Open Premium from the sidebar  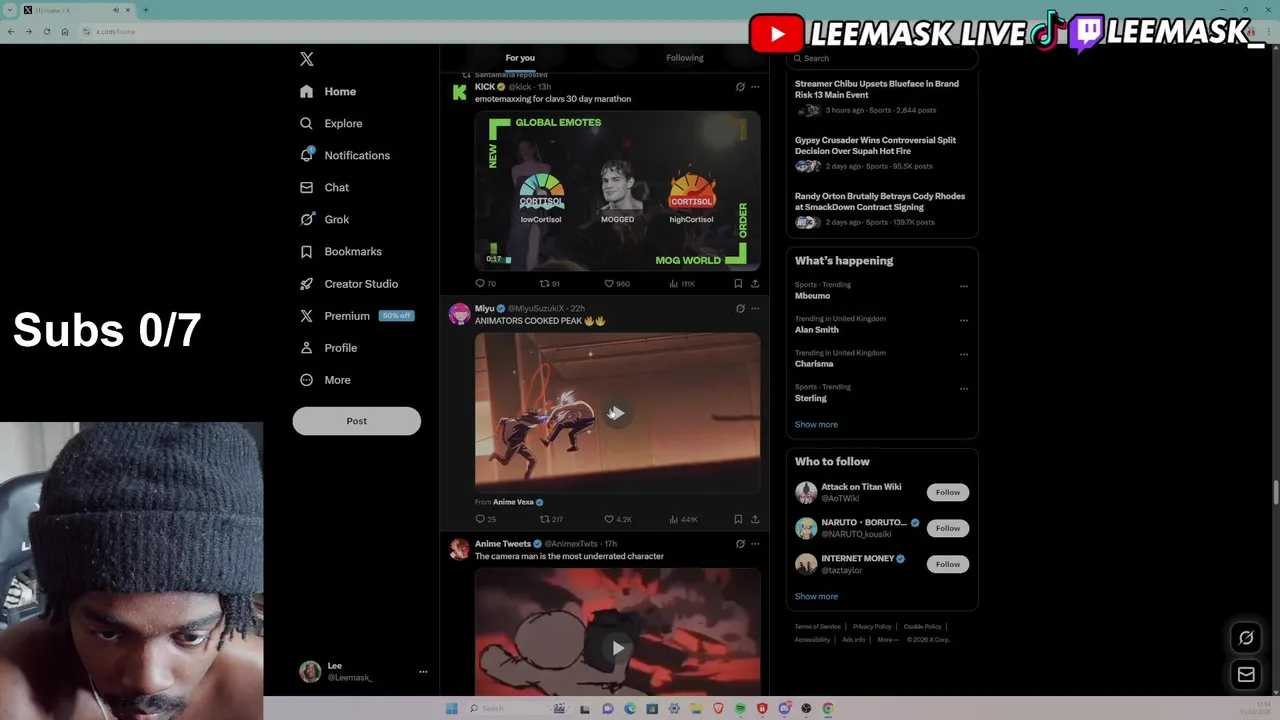click(356, 315)
